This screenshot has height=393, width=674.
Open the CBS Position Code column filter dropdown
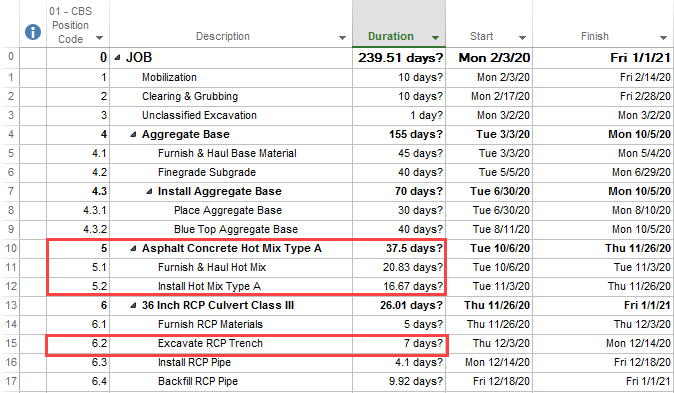pos(99,38)
